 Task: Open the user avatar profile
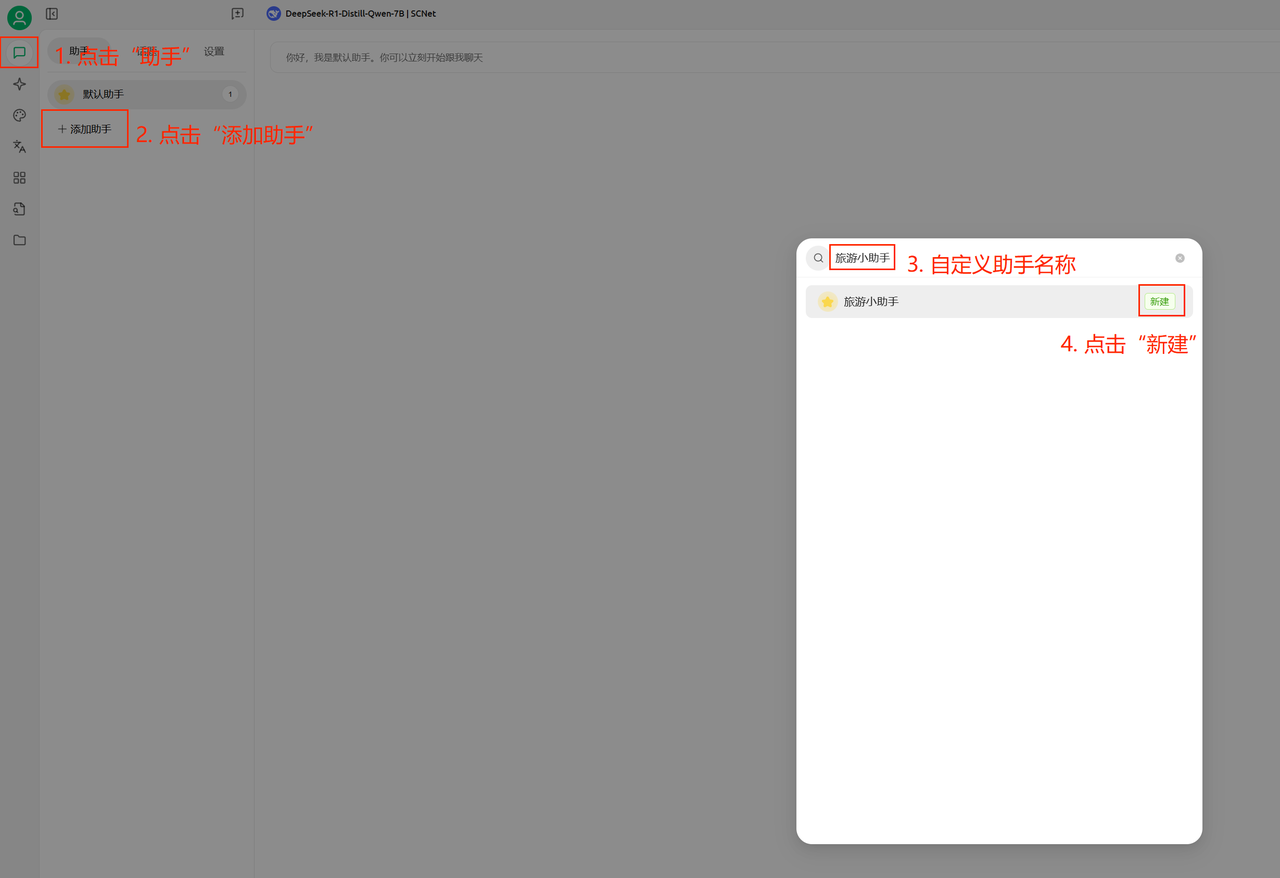tap(19, 18)
